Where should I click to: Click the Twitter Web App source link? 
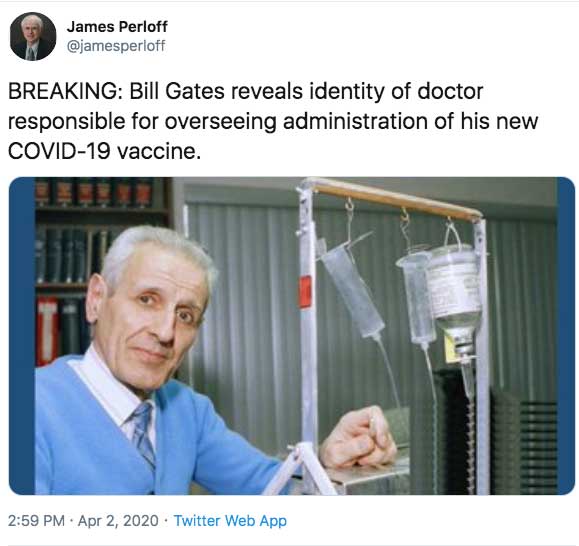[230, 521]
